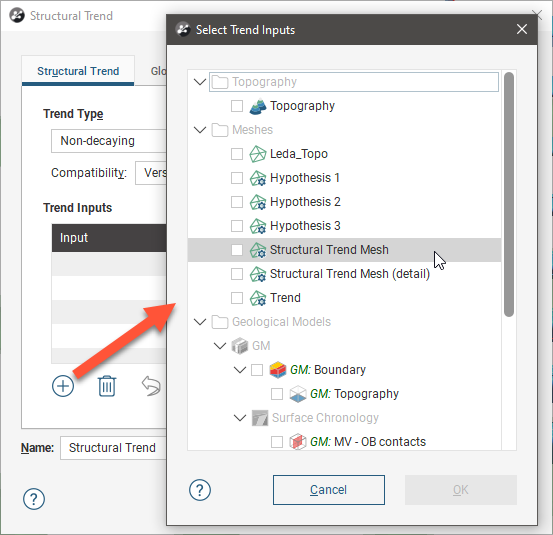Click the Name input field

pos(113,448)
